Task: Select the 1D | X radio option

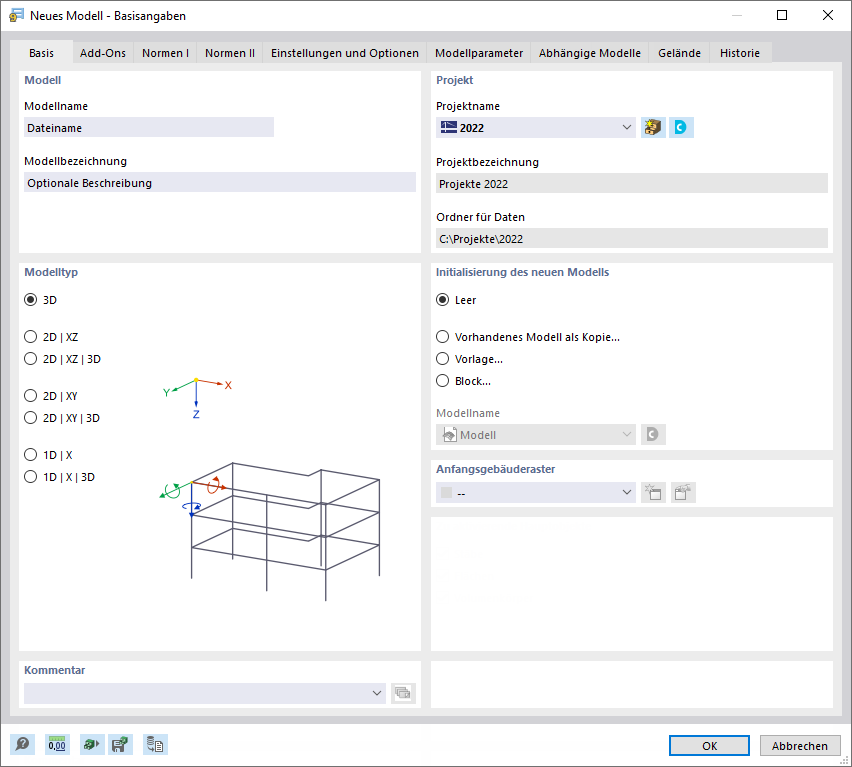Action: tap(30, 454)
